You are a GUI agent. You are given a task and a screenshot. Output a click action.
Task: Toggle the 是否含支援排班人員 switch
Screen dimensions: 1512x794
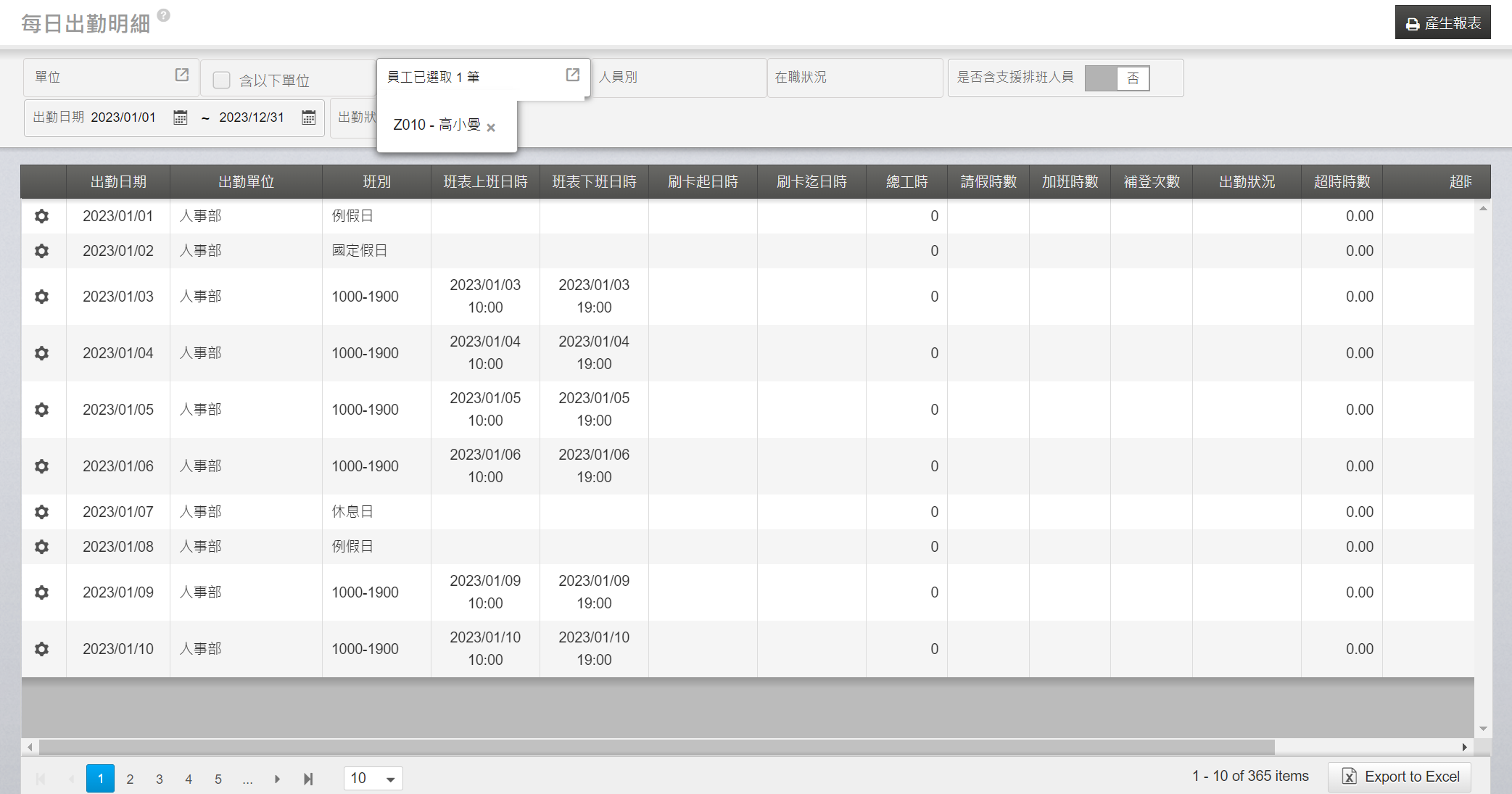[1118, 78]
